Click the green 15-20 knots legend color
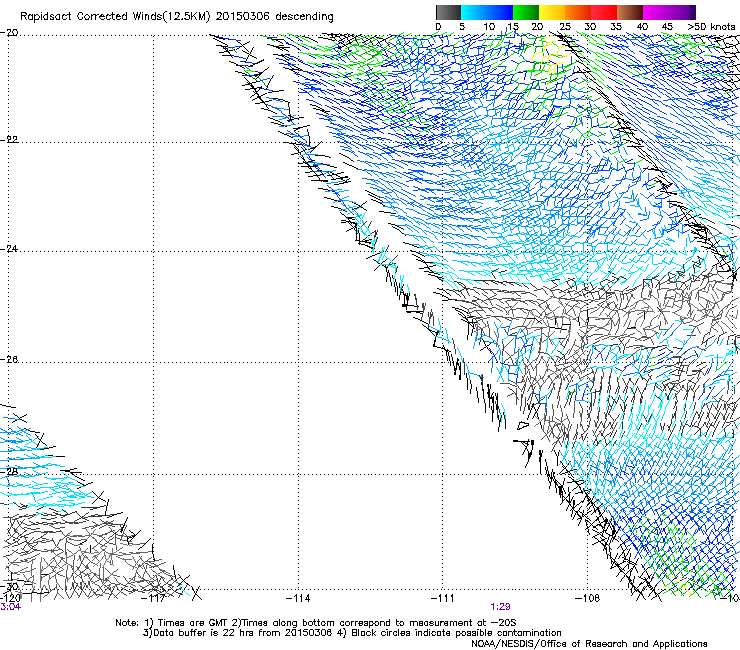The height and width of the screenshot is (650, 740). pos(526,12)
